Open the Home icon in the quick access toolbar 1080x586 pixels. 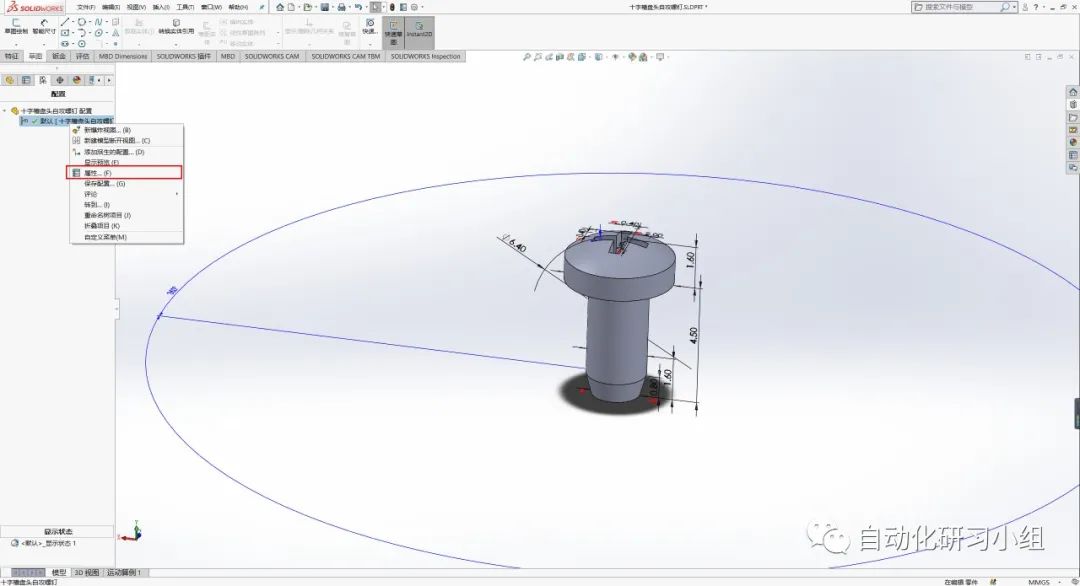click(280, 7)
